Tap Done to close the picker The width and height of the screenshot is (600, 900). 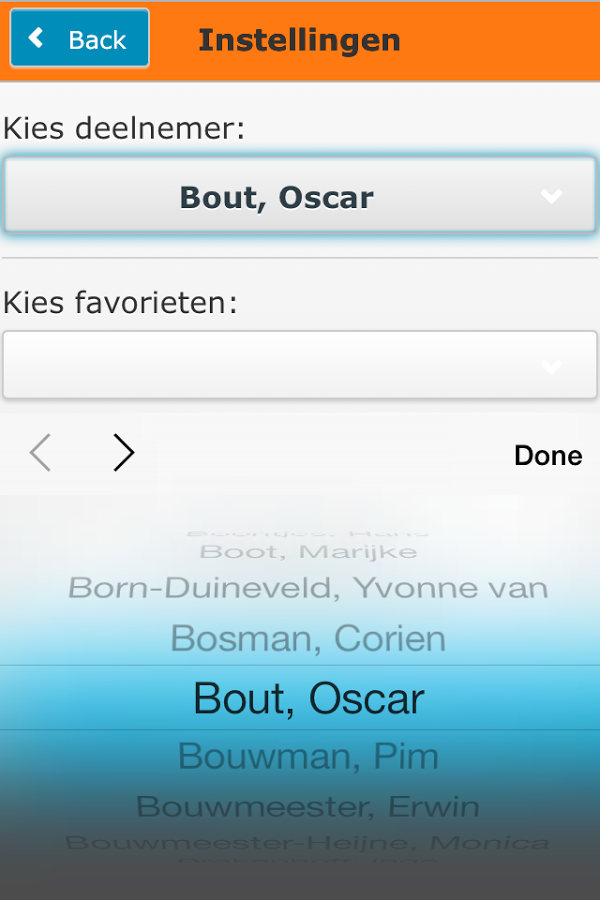(x=547, y=456)
